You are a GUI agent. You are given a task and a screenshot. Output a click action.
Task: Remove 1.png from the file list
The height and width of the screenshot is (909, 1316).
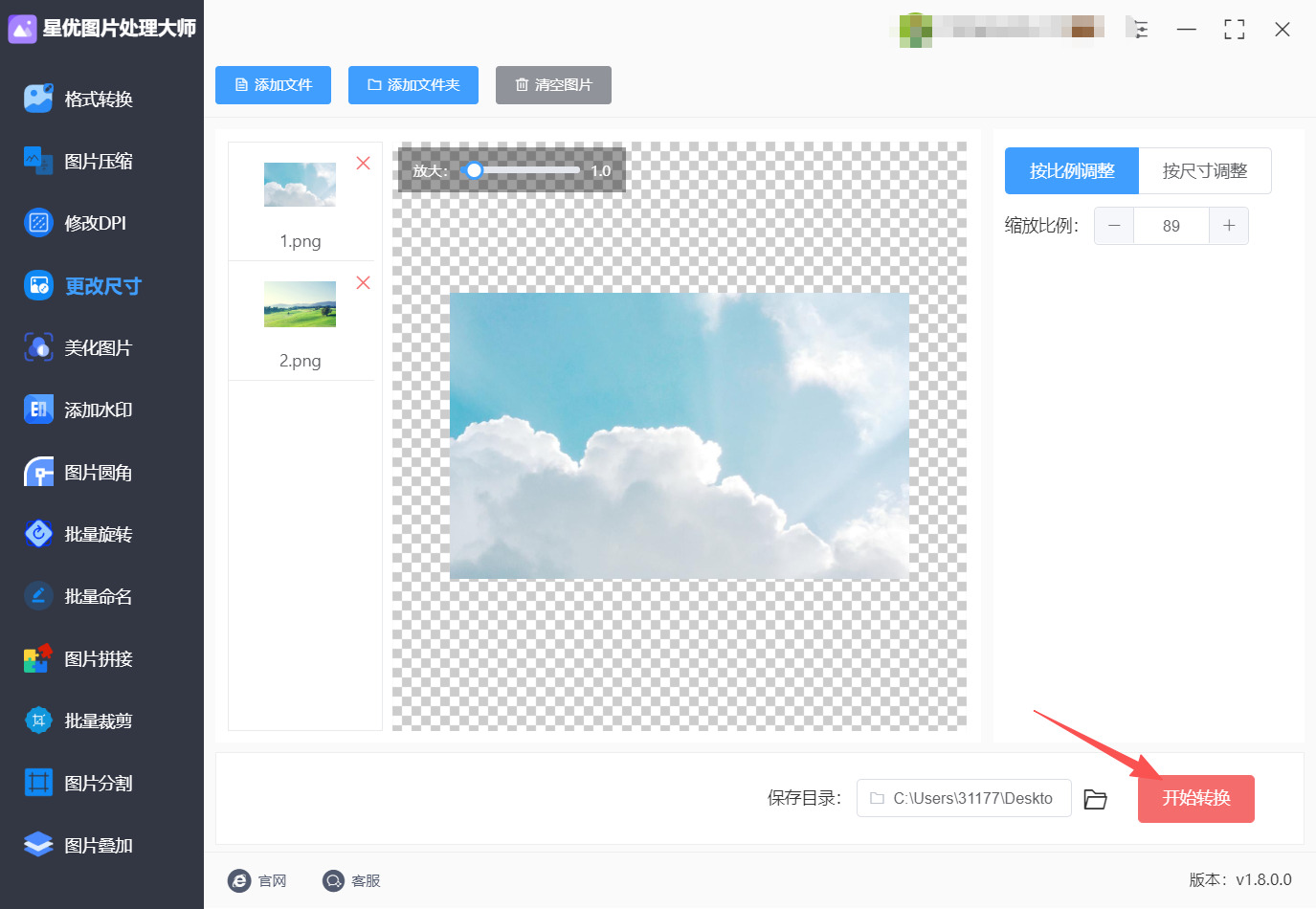(x=363, y=163)
